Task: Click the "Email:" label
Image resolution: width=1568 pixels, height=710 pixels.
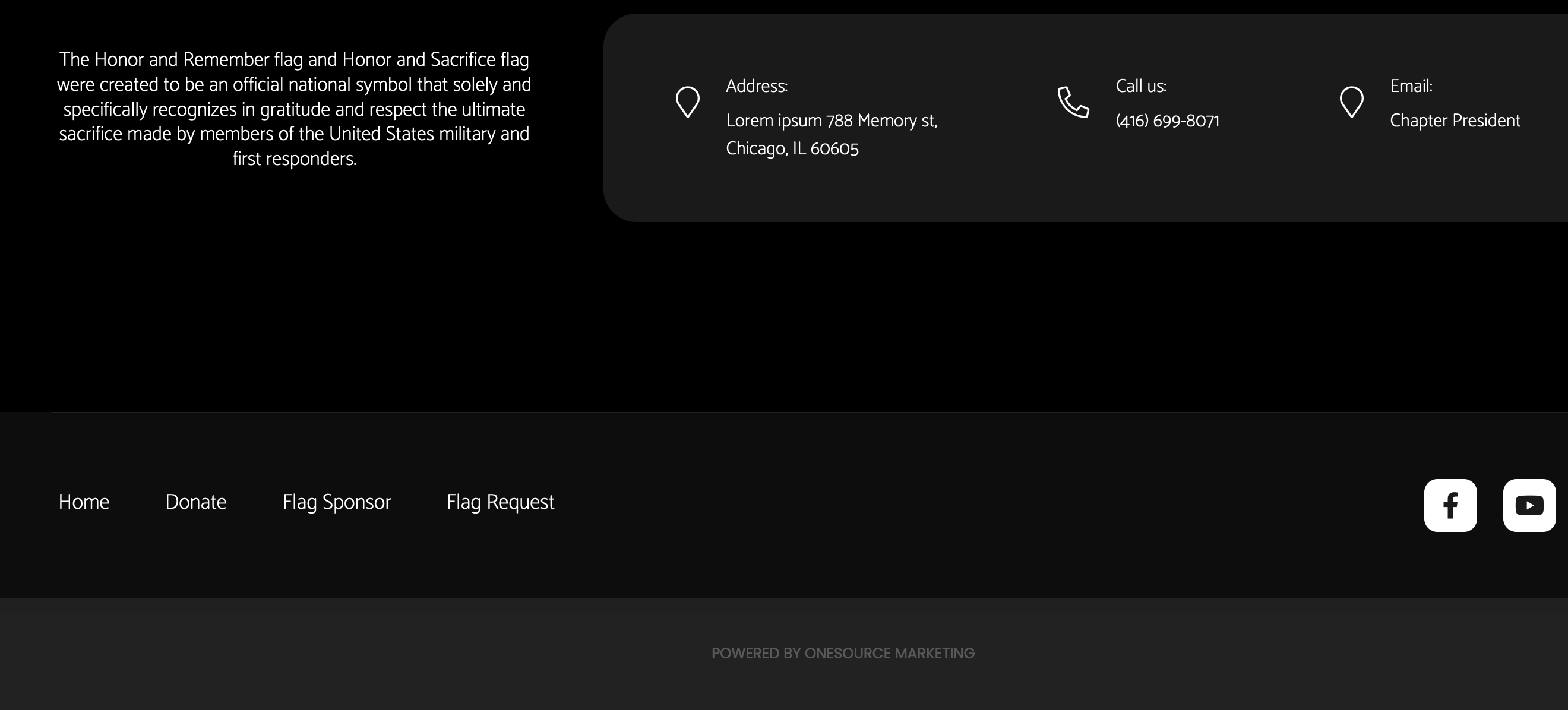Action: 1411,87
